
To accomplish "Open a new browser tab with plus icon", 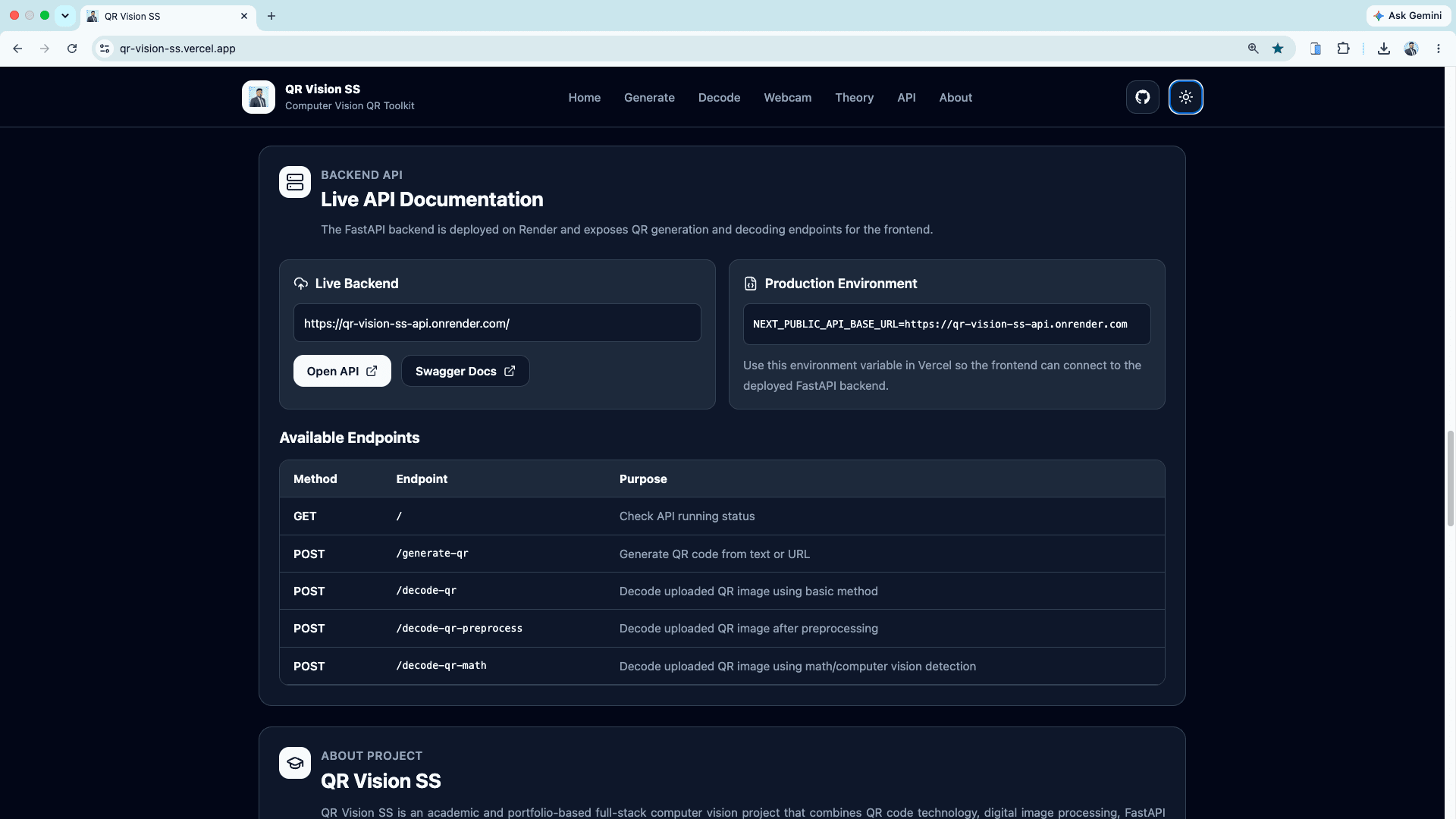I will [x=271, y=16].
